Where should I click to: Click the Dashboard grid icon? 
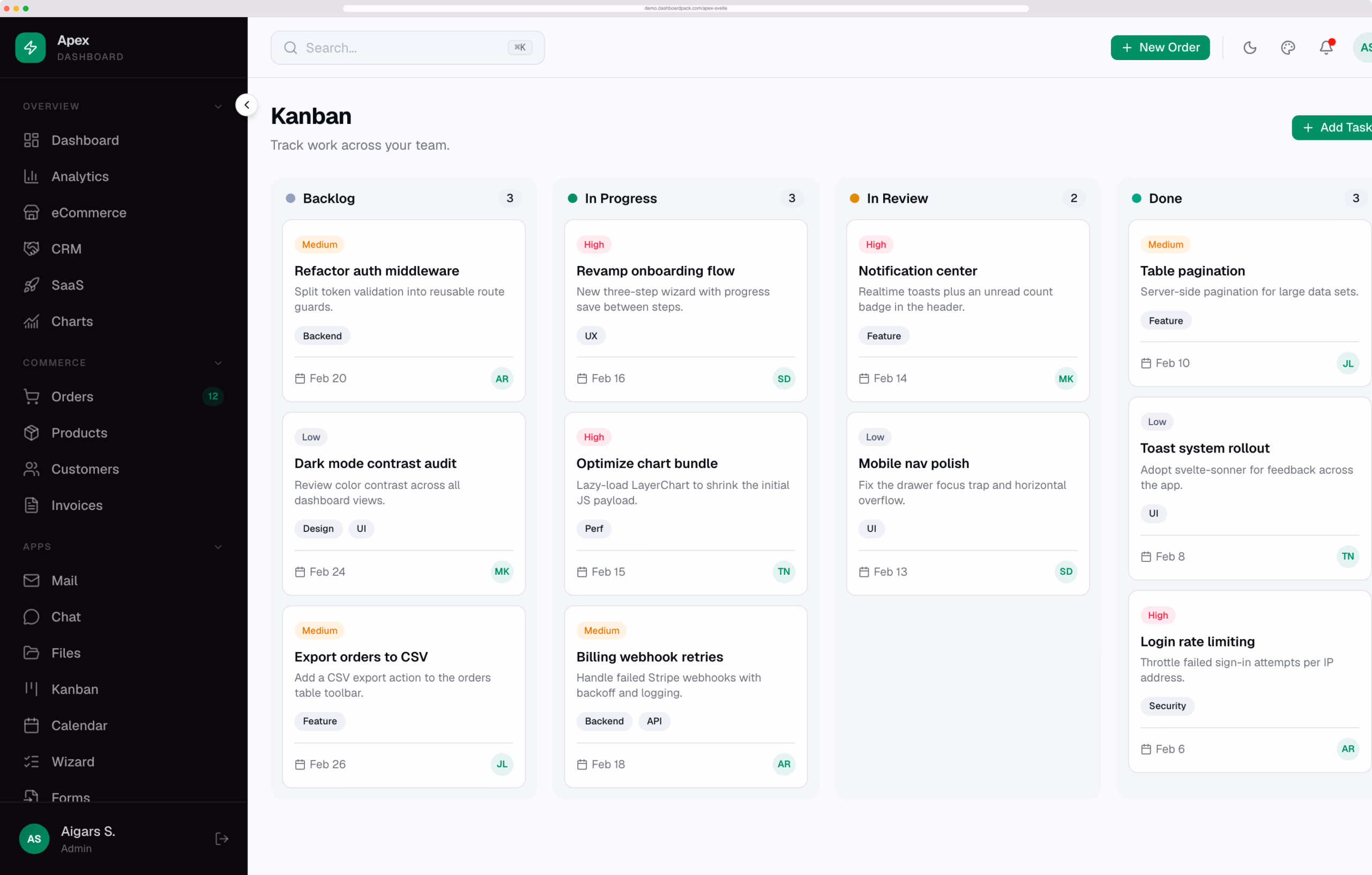(31, 140)
